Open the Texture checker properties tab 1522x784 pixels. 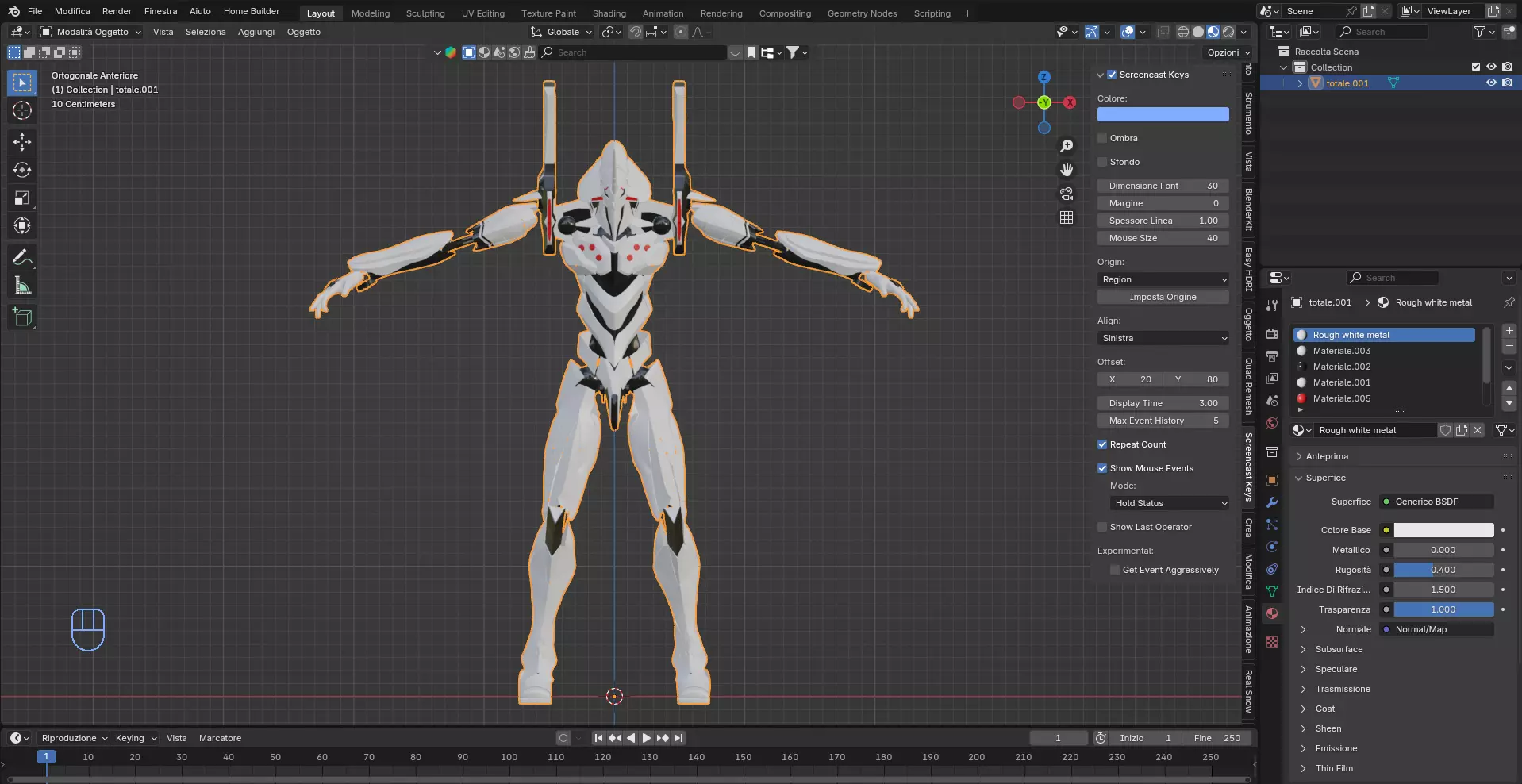click(1272, 642)
